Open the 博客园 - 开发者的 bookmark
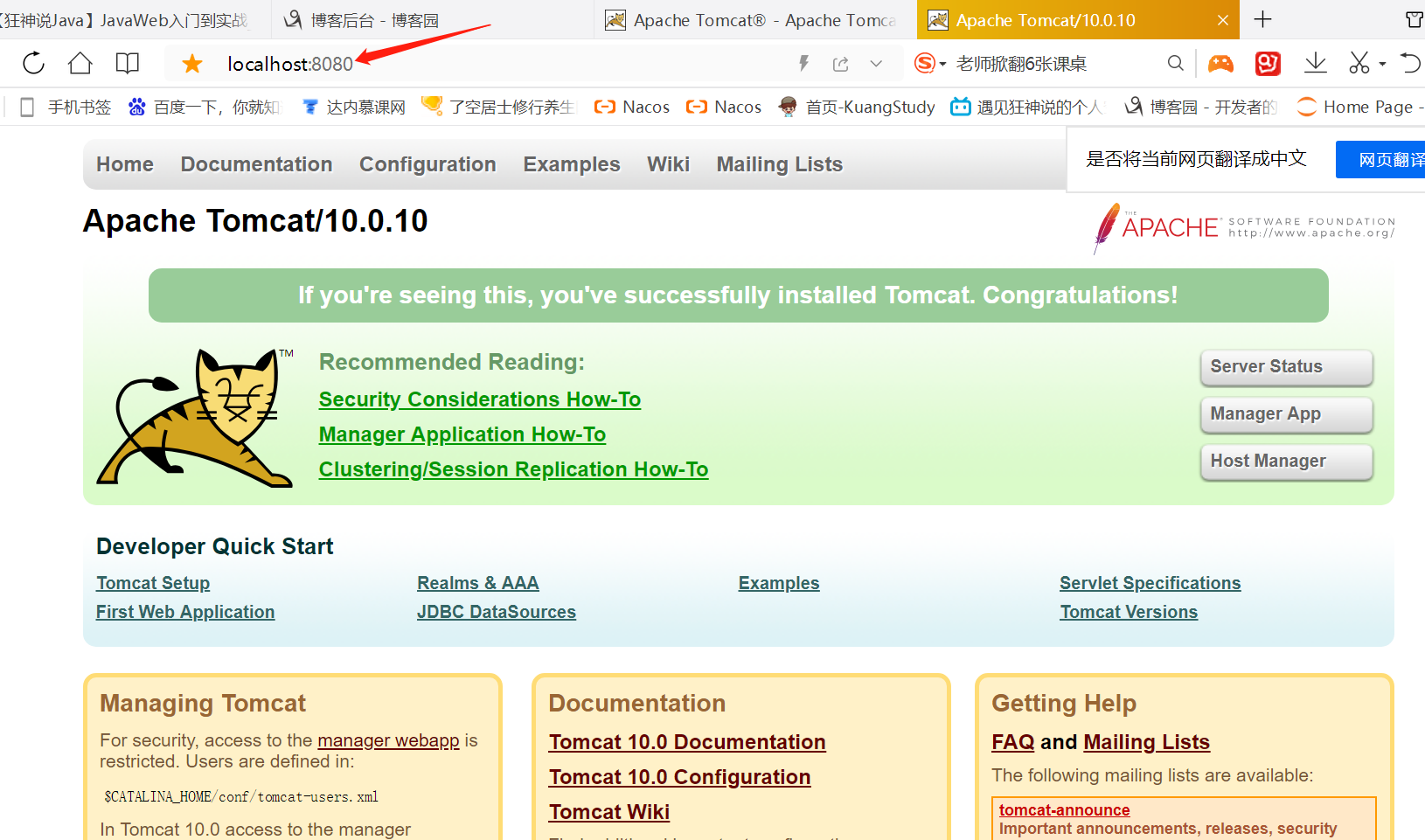The height and width of the screenshot is (840, 1425). (1200, 107)
